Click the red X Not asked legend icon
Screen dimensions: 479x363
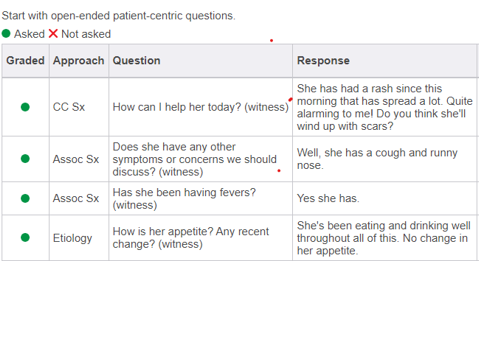click(x=53, y=34)
